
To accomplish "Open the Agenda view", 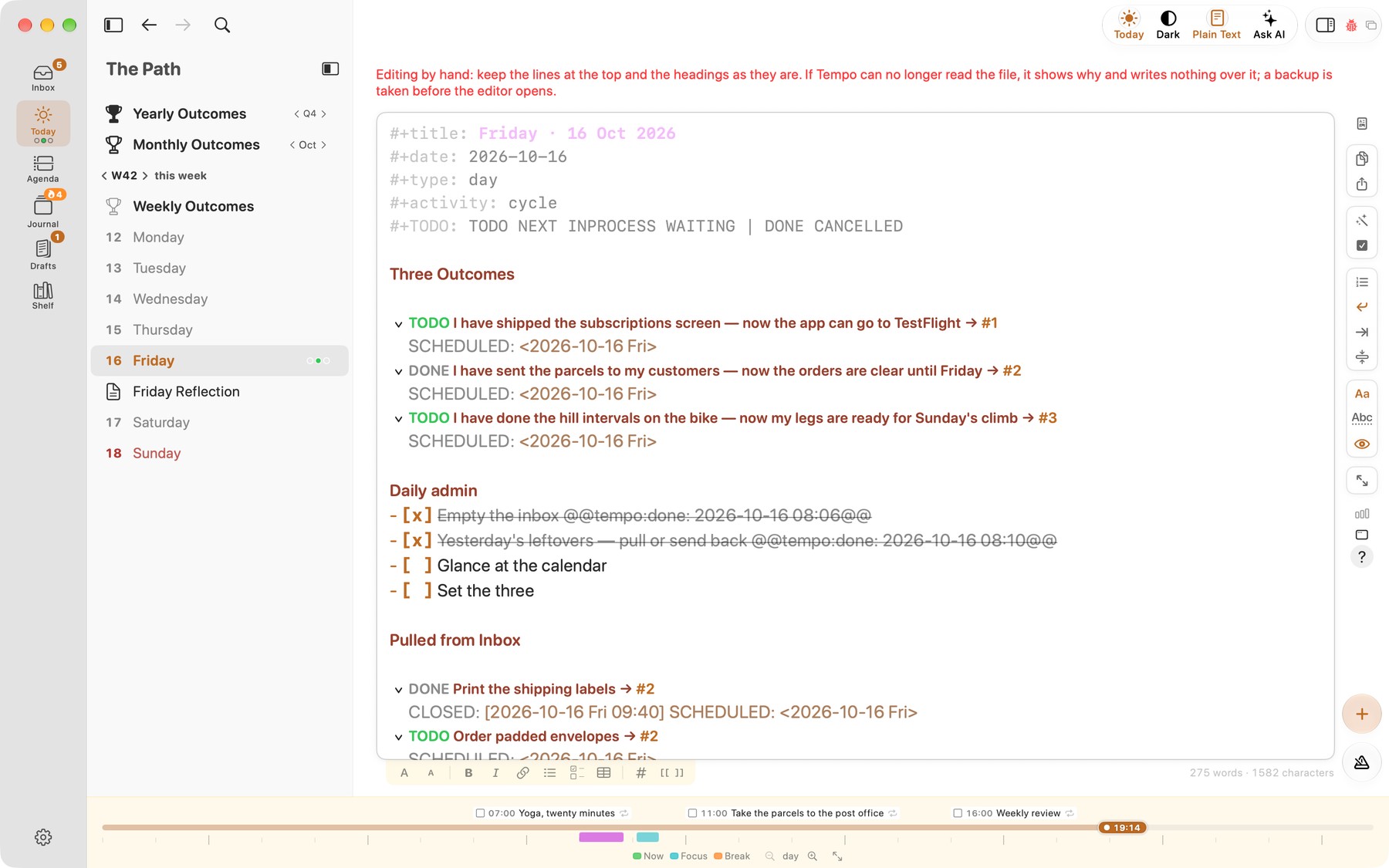I will tap(43, 169).
